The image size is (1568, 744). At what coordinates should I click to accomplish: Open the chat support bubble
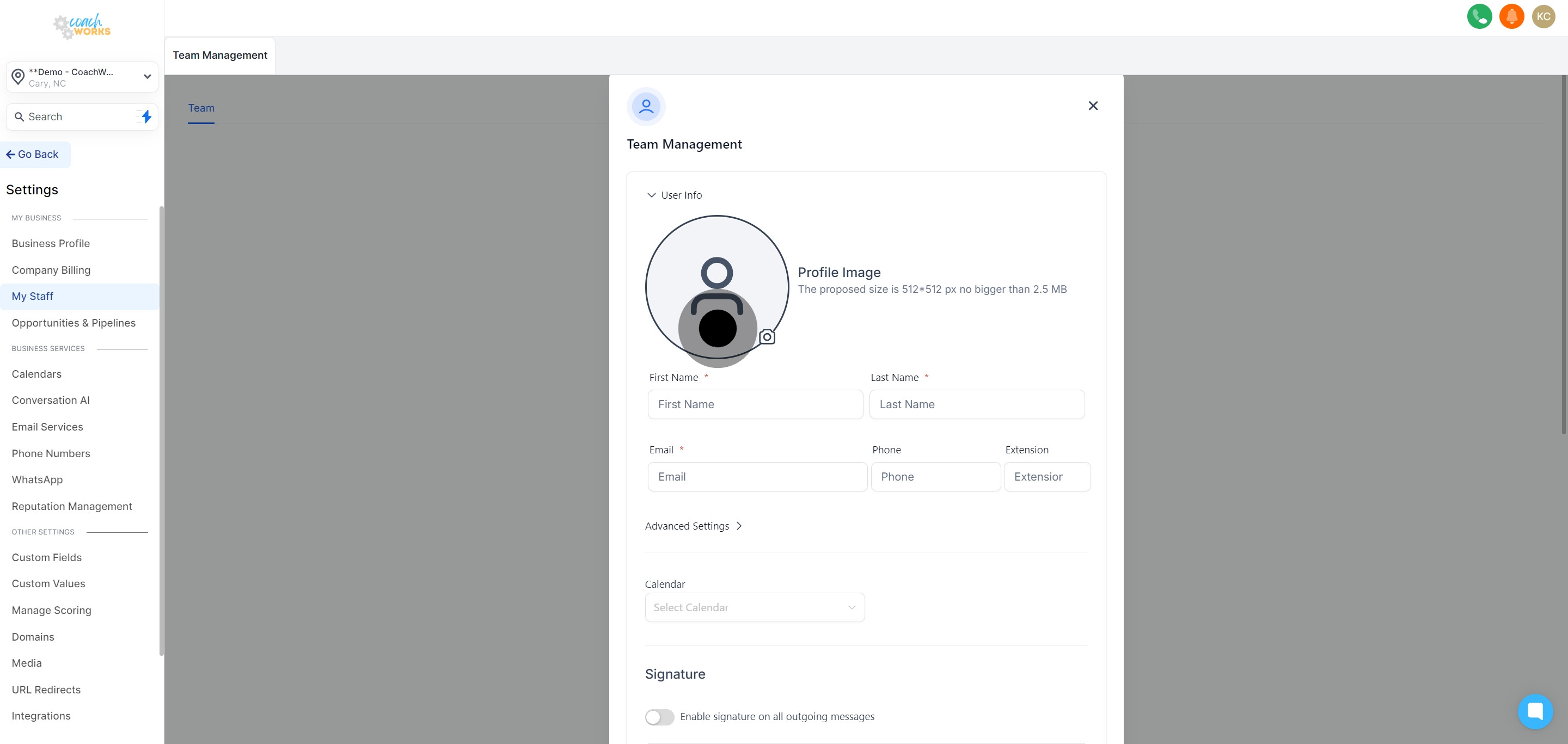pos(1536,711)
